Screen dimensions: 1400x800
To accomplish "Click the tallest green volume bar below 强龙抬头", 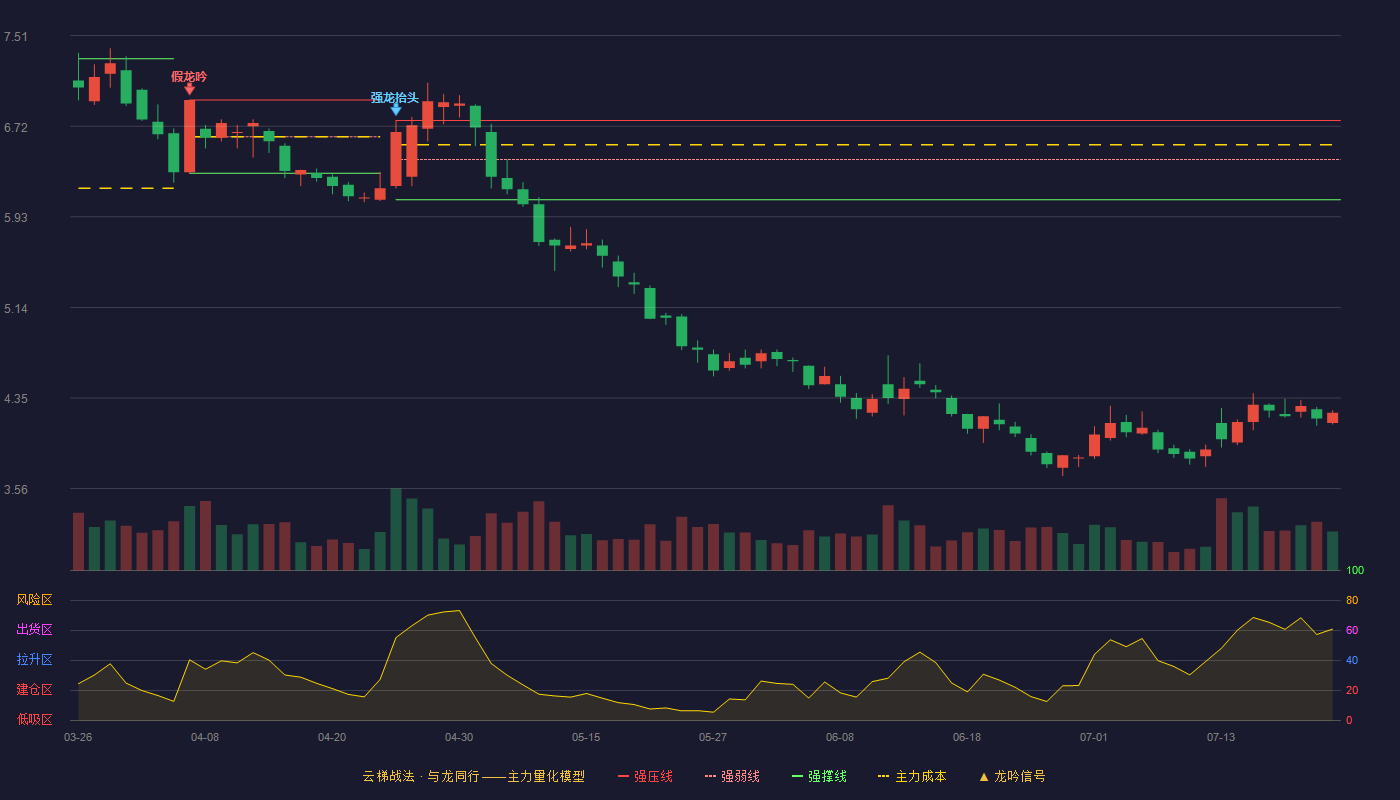I will point(396,529).
